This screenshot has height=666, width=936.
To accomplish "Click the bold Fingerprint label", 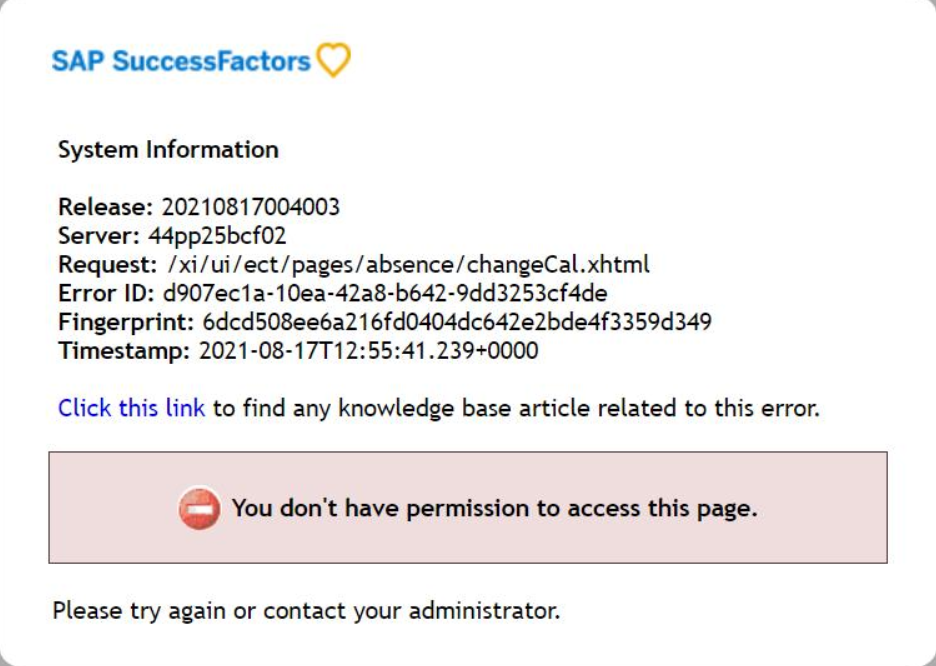I will pos(127,322).
